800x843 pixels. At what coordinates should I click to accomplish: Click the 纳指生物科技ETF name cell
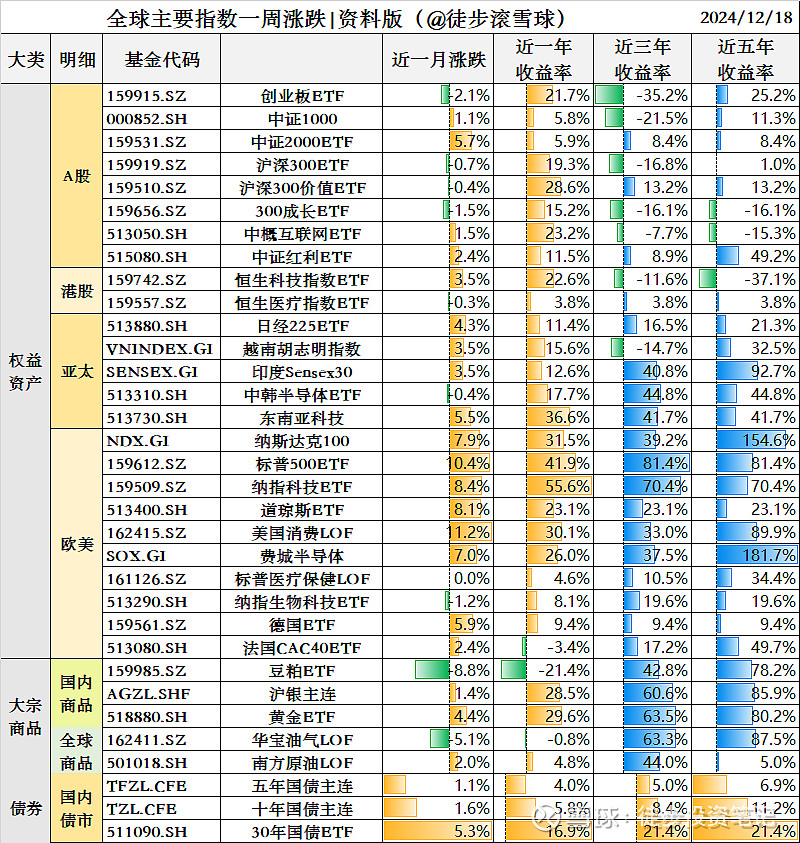click(x=302, y=602)
